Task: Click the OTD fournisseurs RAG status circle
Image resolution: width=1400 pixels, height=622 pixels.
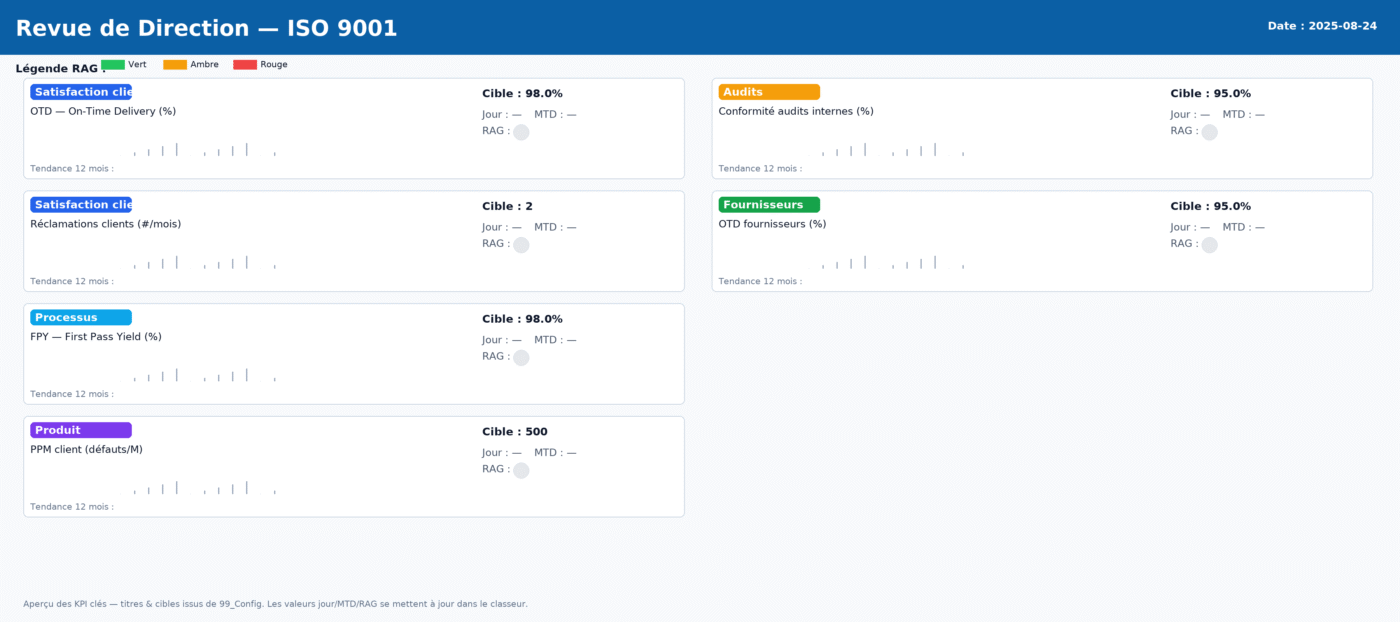Action: click(x=1209, y=245)
